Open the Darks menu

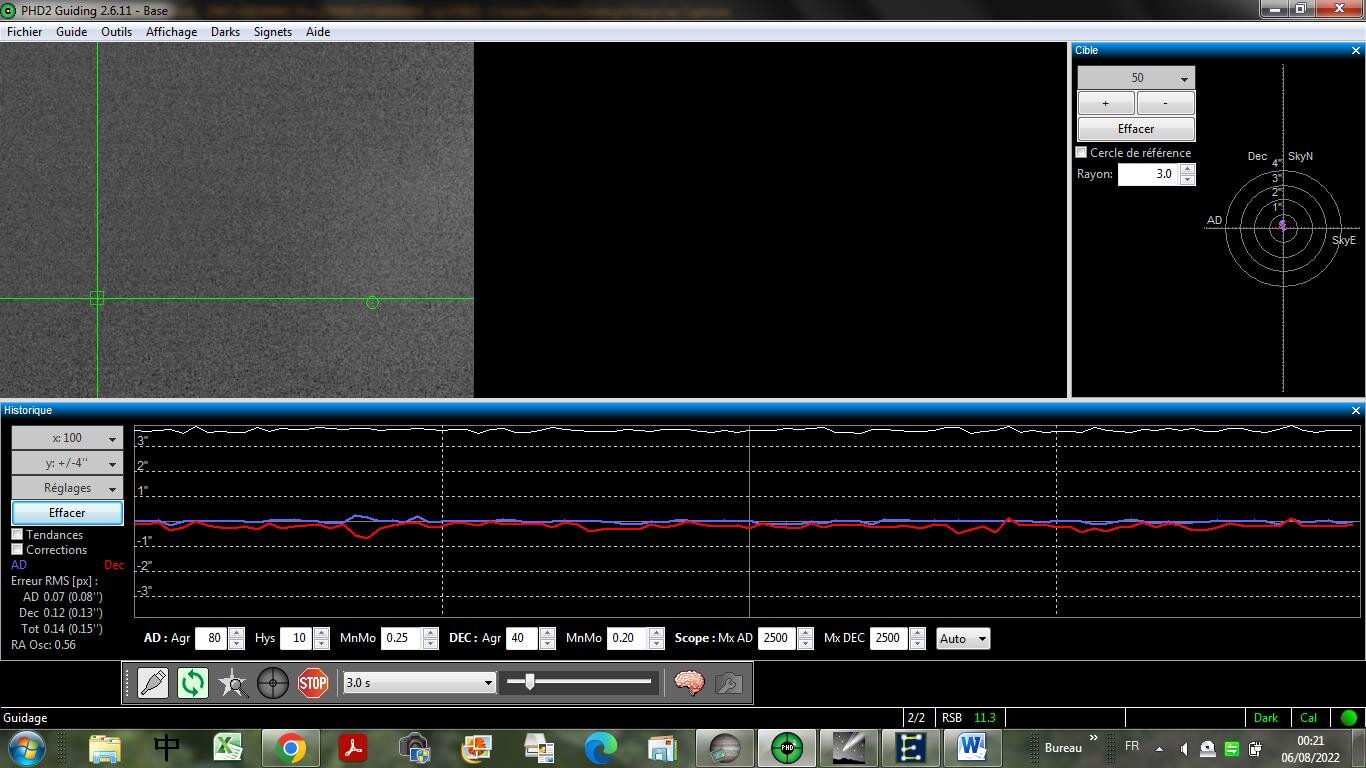pos(225,32)
